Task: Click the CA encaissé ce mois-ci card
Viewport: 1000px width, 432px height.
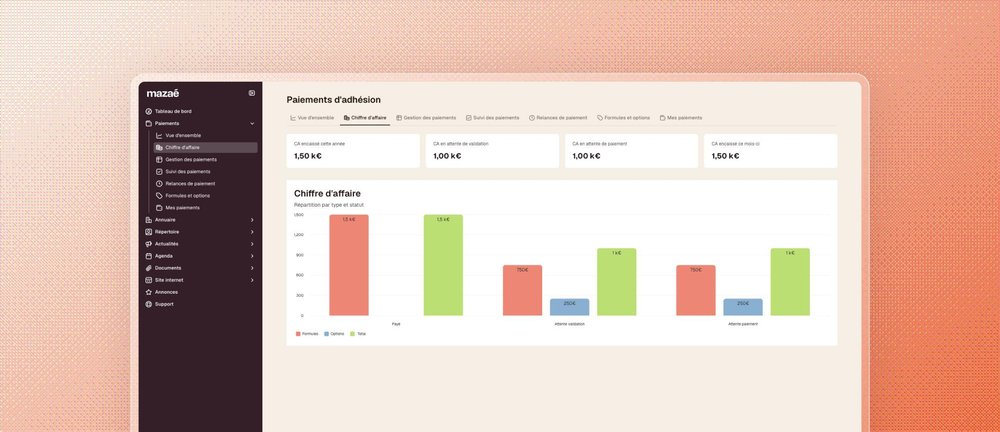Action: (770, 151)
